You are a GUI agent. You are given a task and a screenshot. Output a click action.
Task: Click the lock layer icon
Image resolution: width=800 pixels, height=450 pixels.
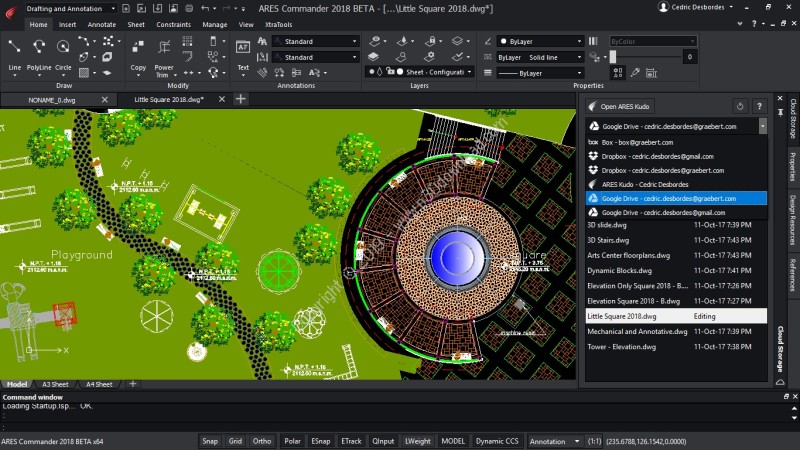pyautogui.click(x=432, y=41)
